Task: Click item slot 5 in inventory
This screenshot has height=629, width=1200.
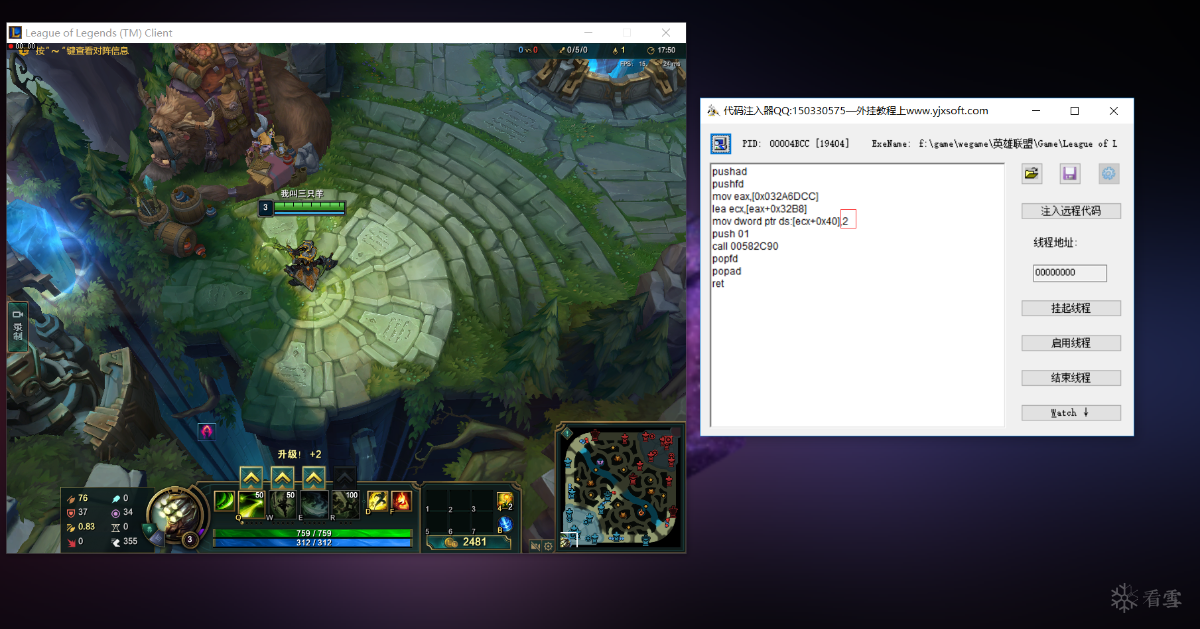Action: pos(435,522)
